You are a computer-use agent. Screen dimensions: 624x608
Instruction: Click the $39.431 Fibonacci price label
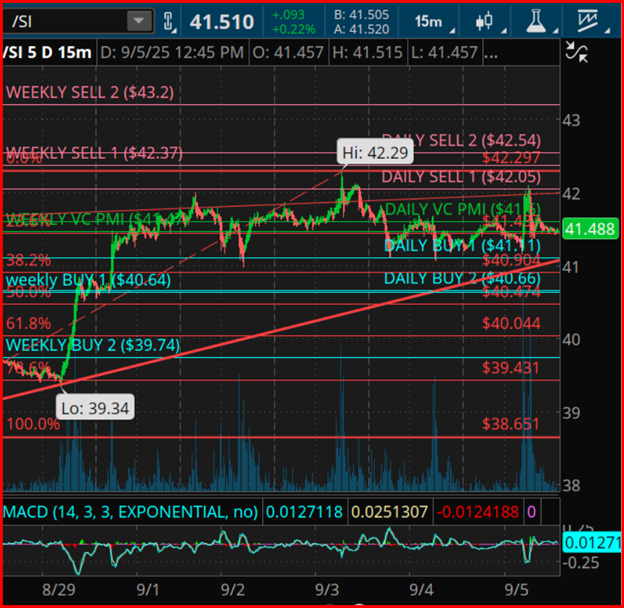tap(511, 368)
